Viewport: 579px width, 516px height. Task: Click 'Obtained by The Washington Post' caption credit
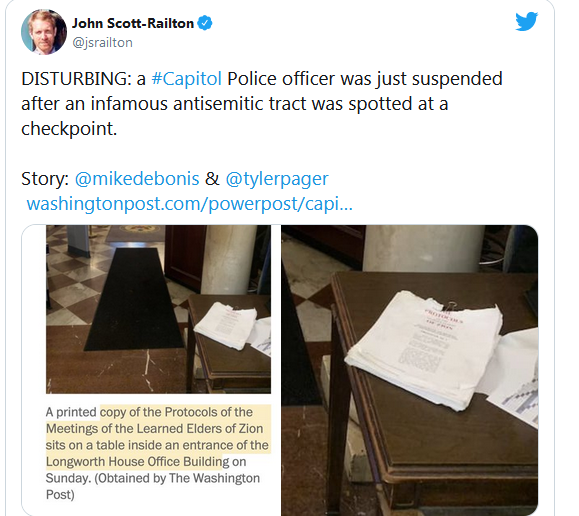pyautogui.click(x=153, y=486)
